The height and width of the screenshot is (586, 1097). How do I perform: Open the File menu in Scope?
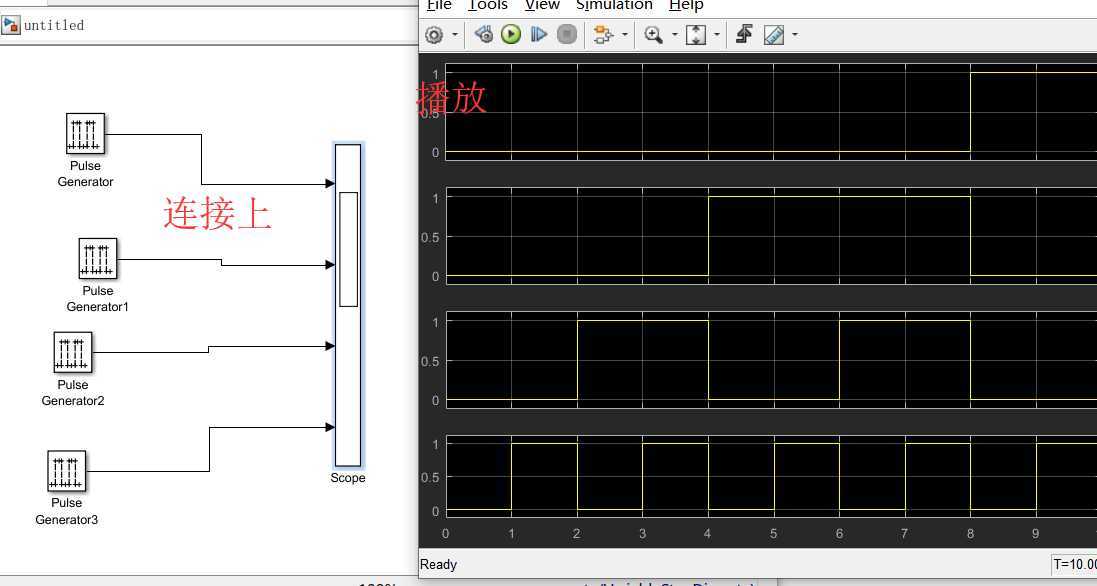439,6
